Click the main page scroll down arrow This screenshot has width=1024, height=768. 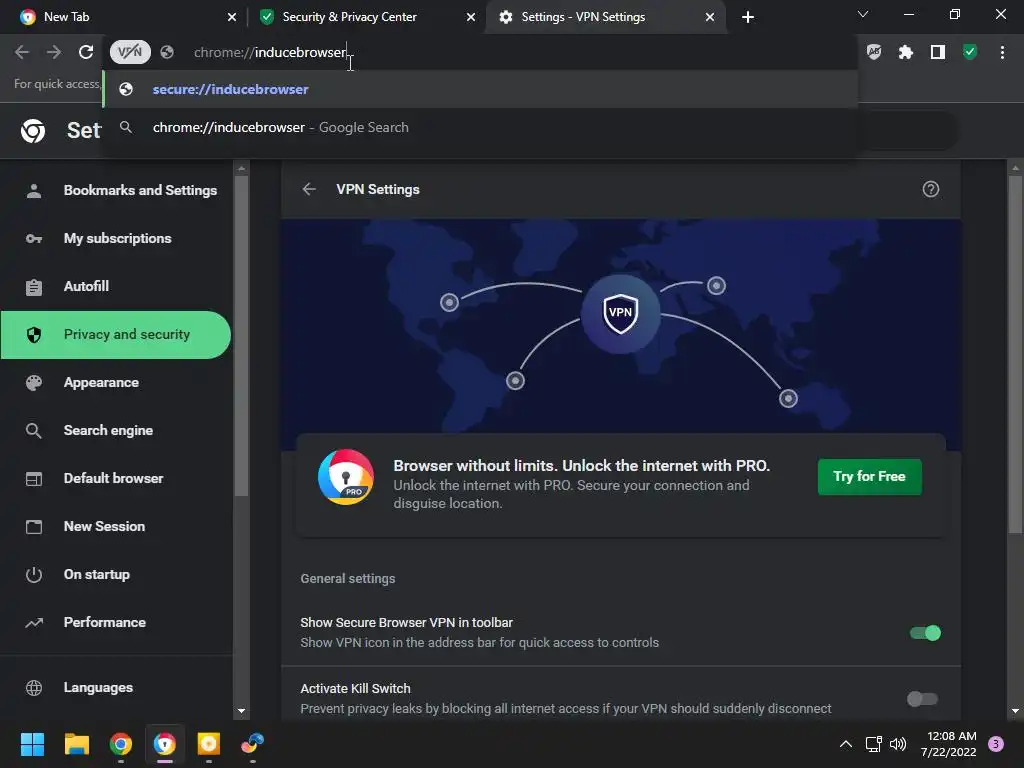1015,711
